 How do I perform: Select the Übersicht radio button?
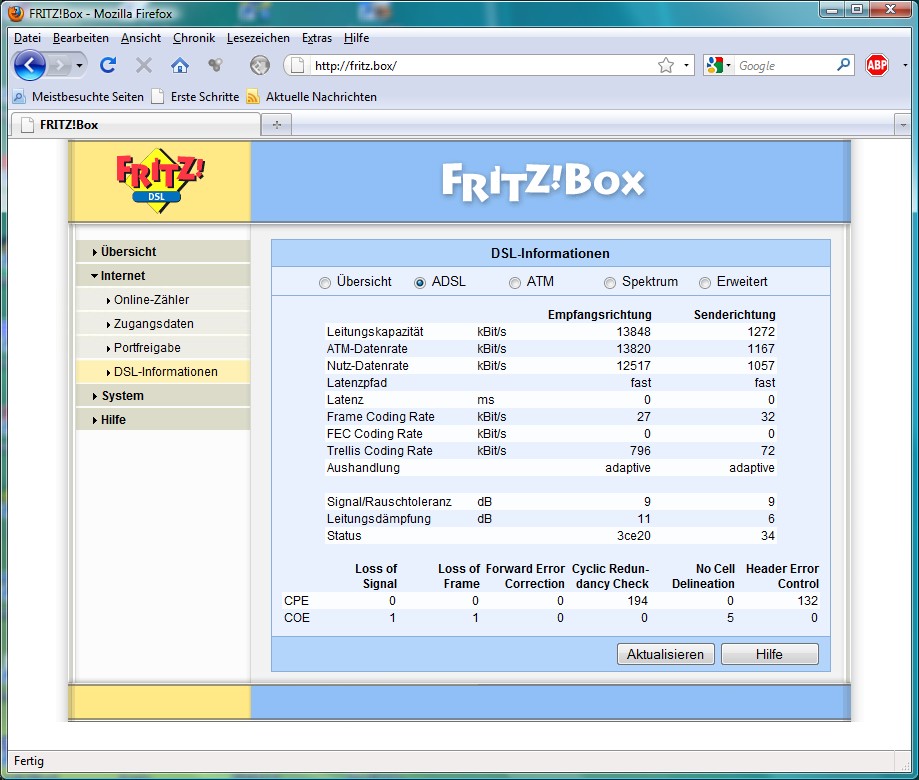click(x=325, y=283)
